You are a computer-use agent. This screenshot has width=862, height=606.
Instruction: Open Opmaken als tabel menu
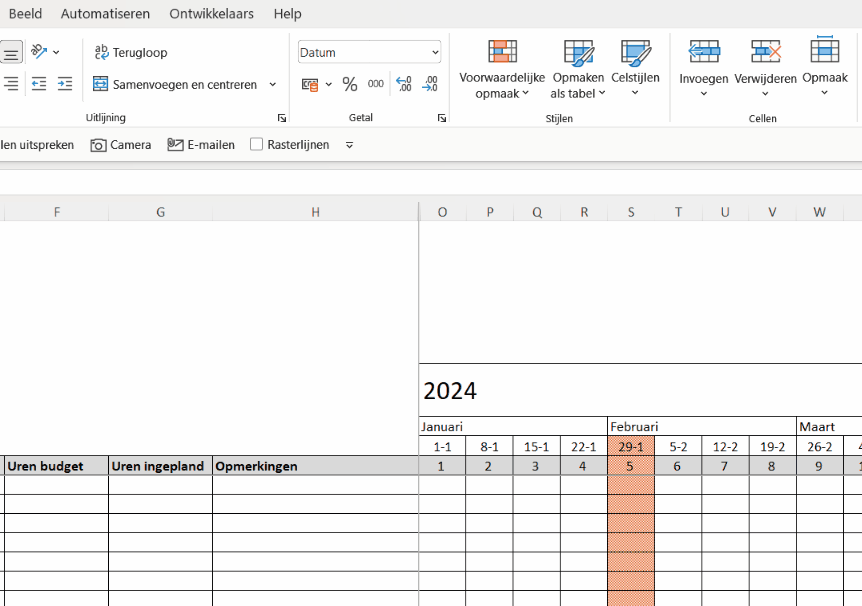tap(578, 70)
